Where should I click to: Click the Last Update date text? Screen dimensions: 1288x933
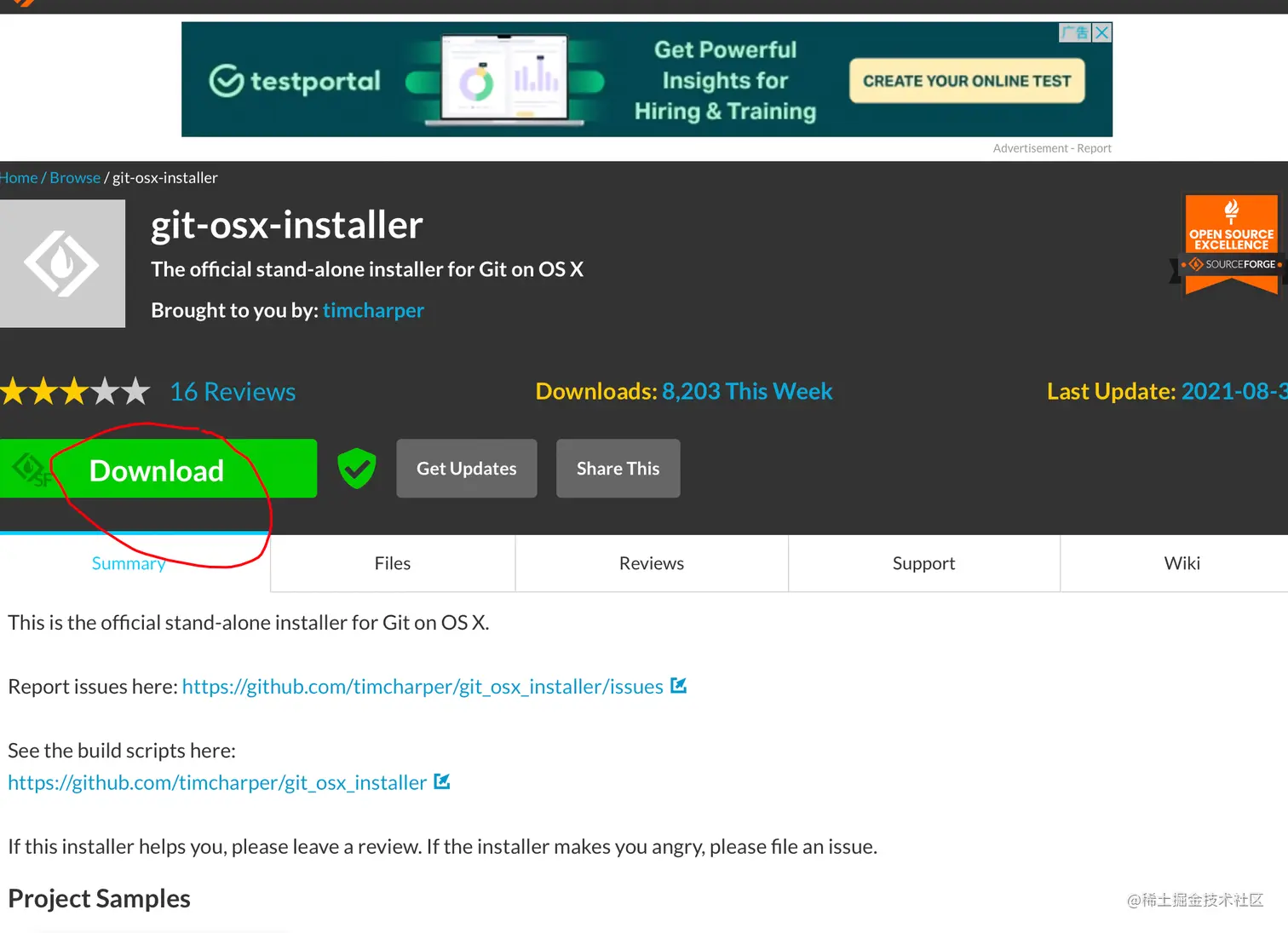tap(1167, 391)
